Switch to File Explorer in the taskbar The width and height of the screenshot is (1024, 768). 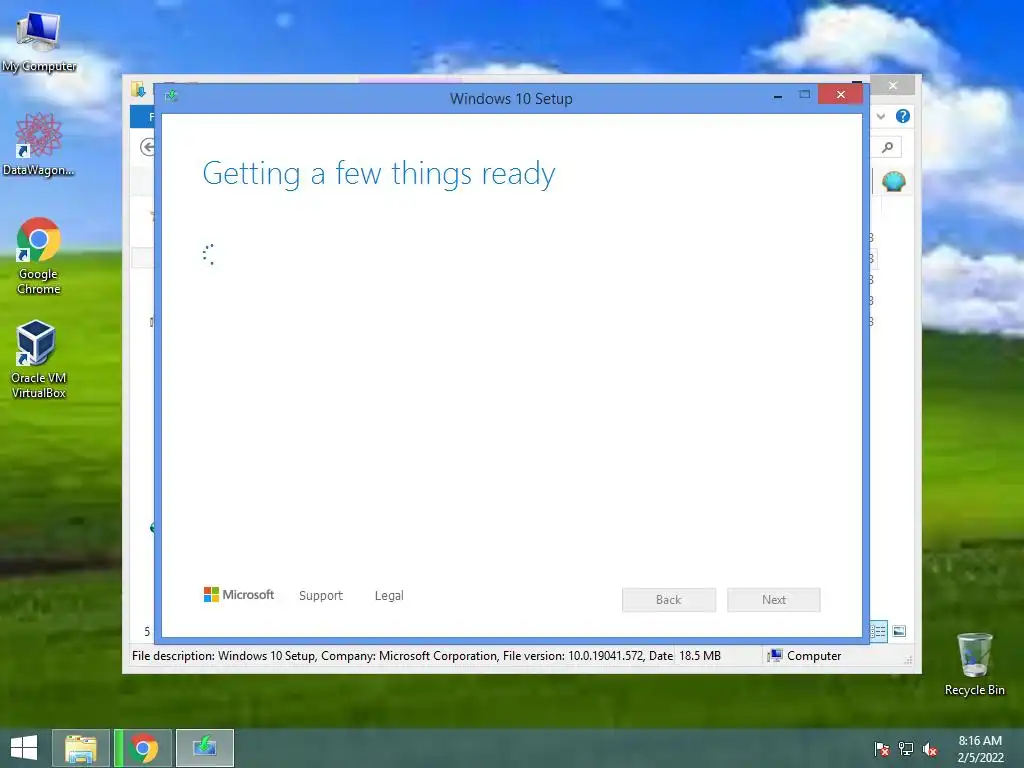click(x=81, y=748)
